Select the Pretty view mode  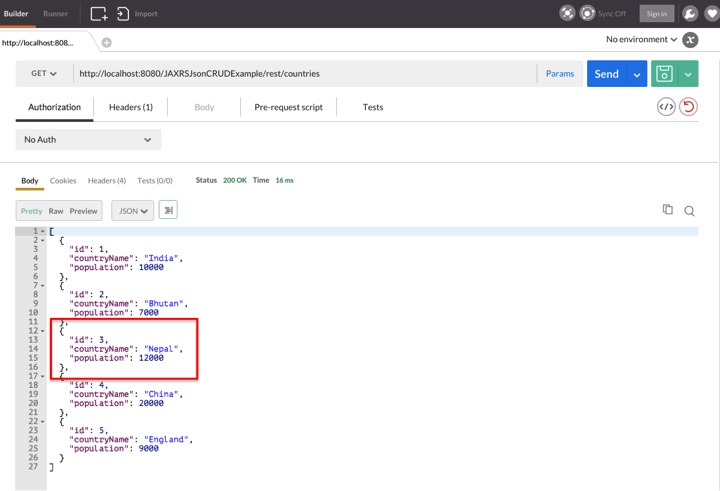31,211
